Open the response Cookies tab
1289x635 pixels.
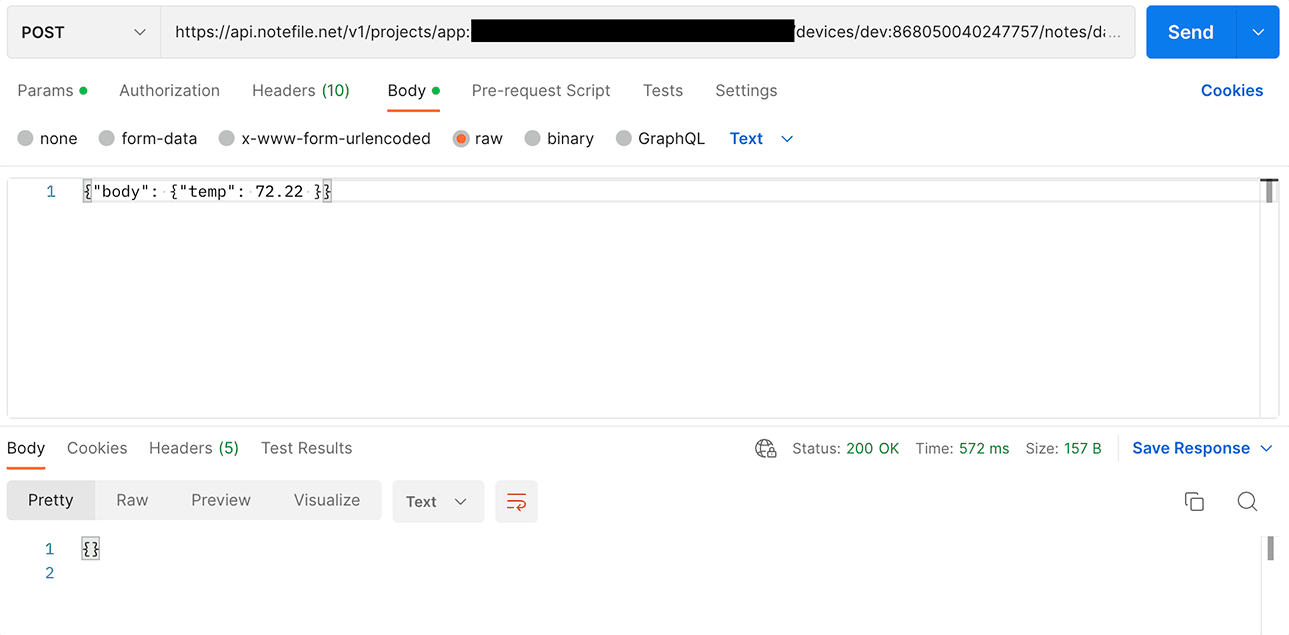(x=97, y=448)
